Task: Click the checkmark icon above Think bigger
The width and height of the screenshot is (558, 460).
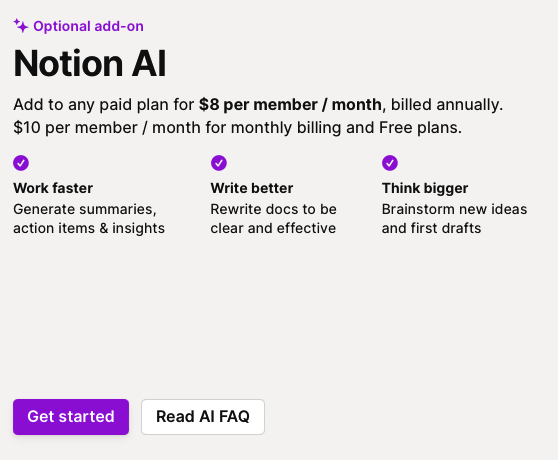Action: [x=390, y=163]
